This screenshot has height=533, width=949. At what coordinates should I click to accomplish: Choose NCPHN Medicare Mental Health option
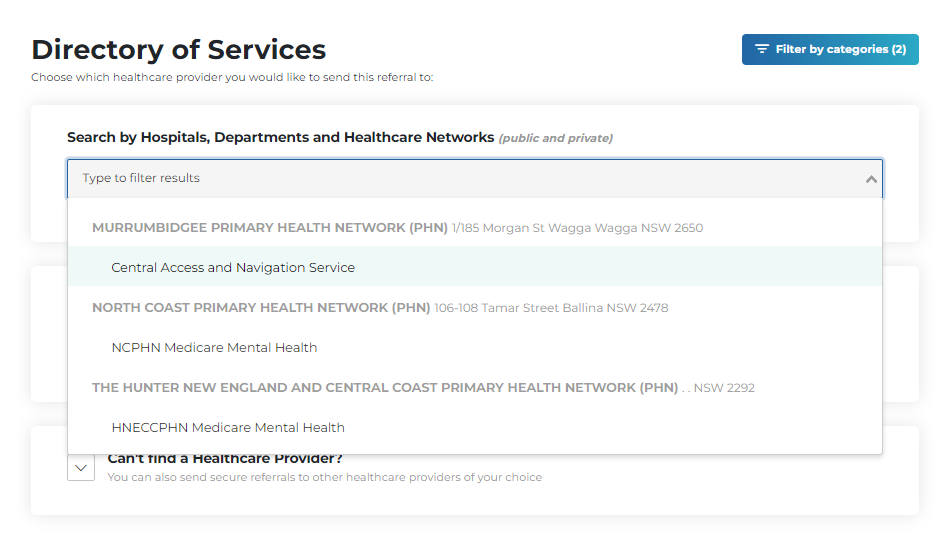(214, 347)
